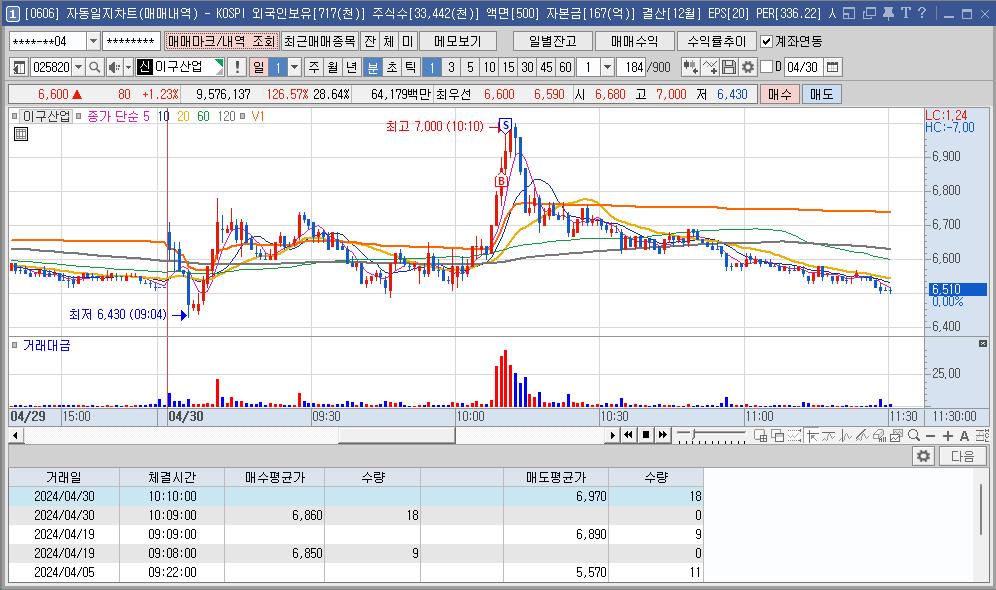This screenshot has height=590, width=996.
Task: Open the period multiplier dropdown next to 일
Action: point(294,67)
